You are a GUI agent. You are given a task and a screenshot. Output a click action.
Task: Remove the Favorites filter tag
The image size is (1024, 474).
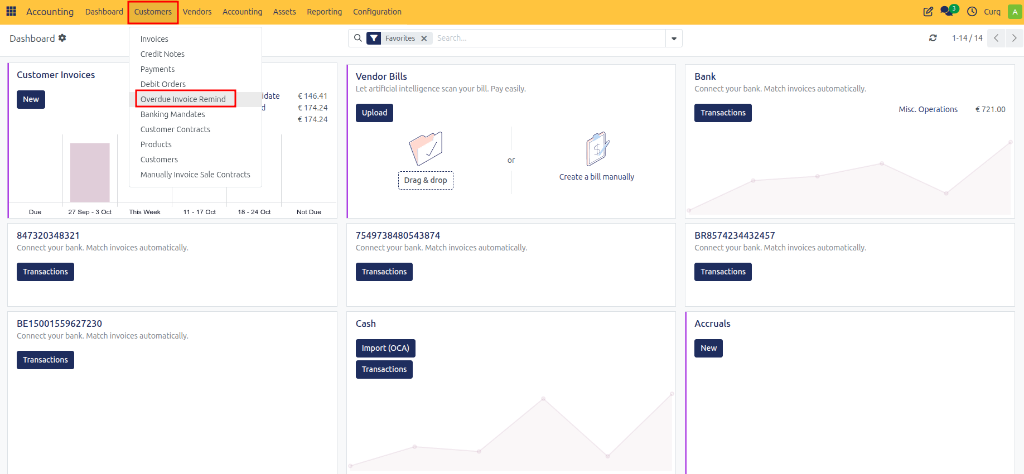tap(424, 39)
